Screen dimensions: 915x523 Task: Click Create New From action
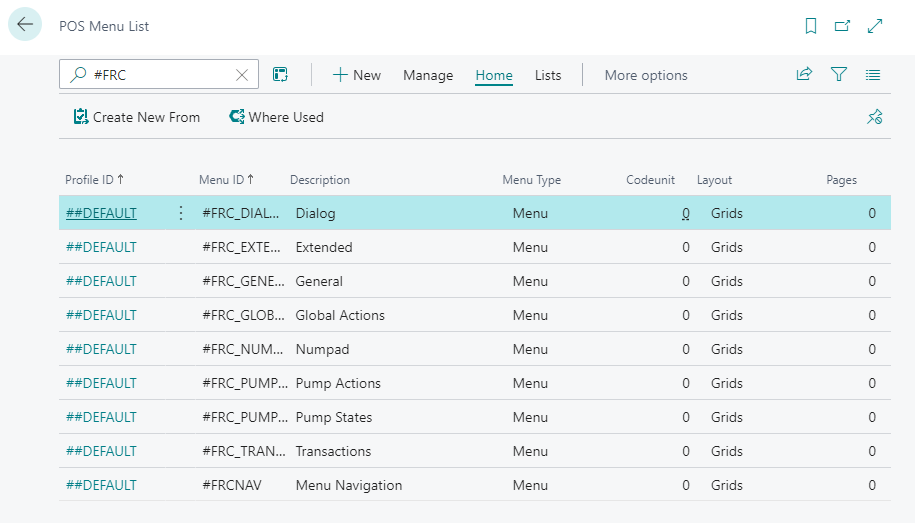(x=137, y=117)
